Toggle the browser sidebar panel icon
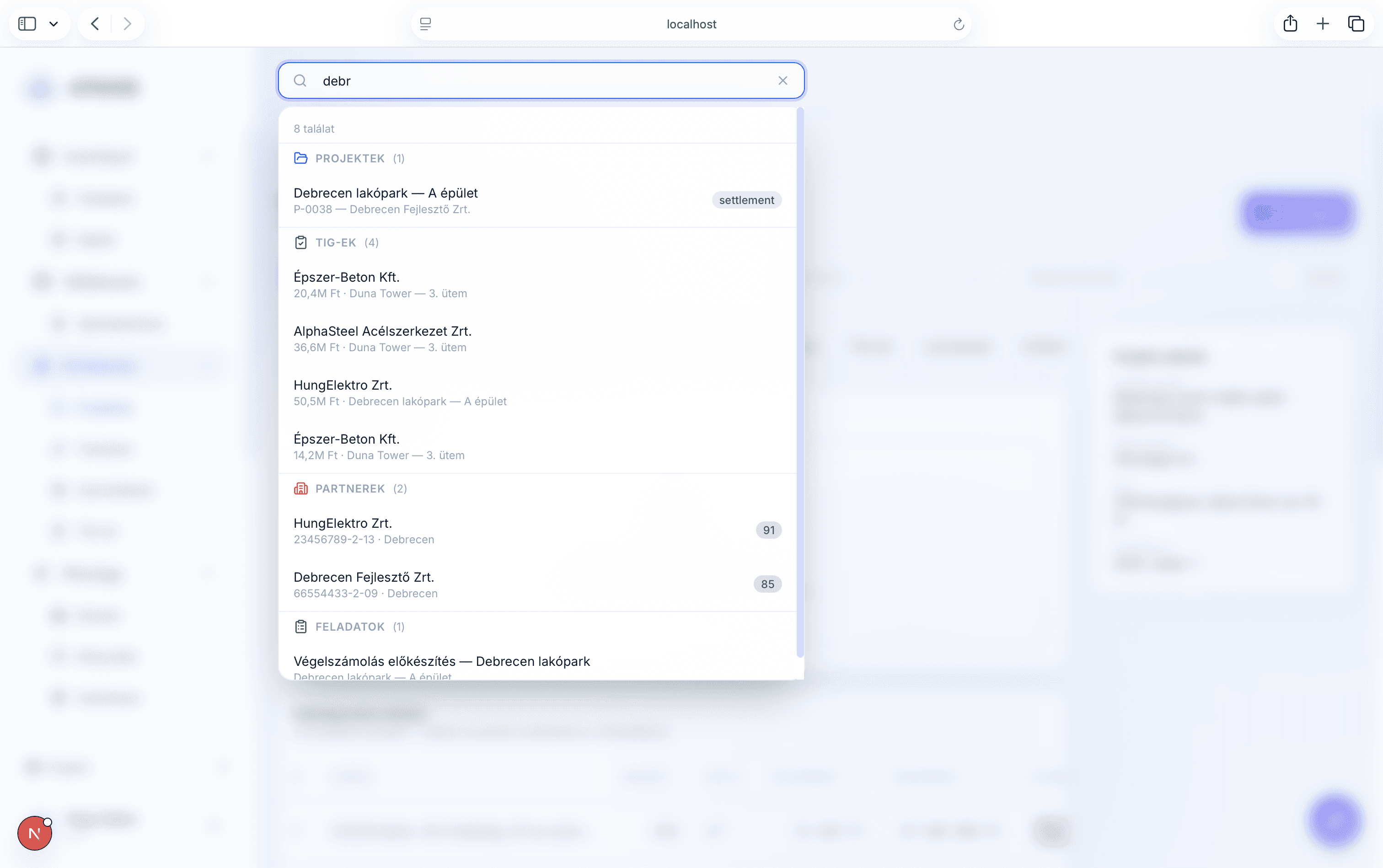This screenshot has width=1383, height=868. (x=27, y=23)
